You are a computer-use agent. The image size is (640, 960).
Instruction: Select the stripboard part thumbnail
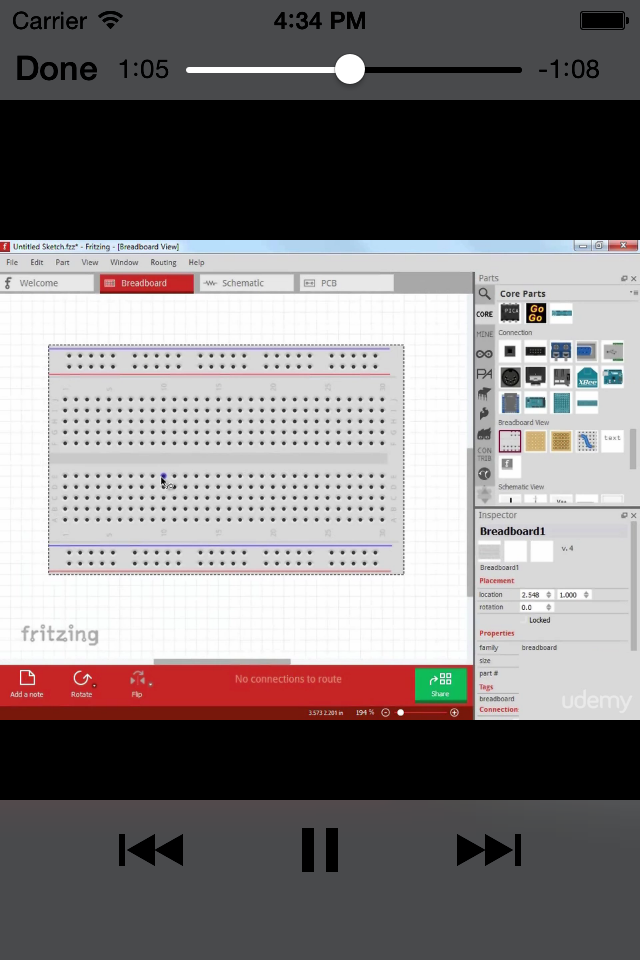[561, 441]
